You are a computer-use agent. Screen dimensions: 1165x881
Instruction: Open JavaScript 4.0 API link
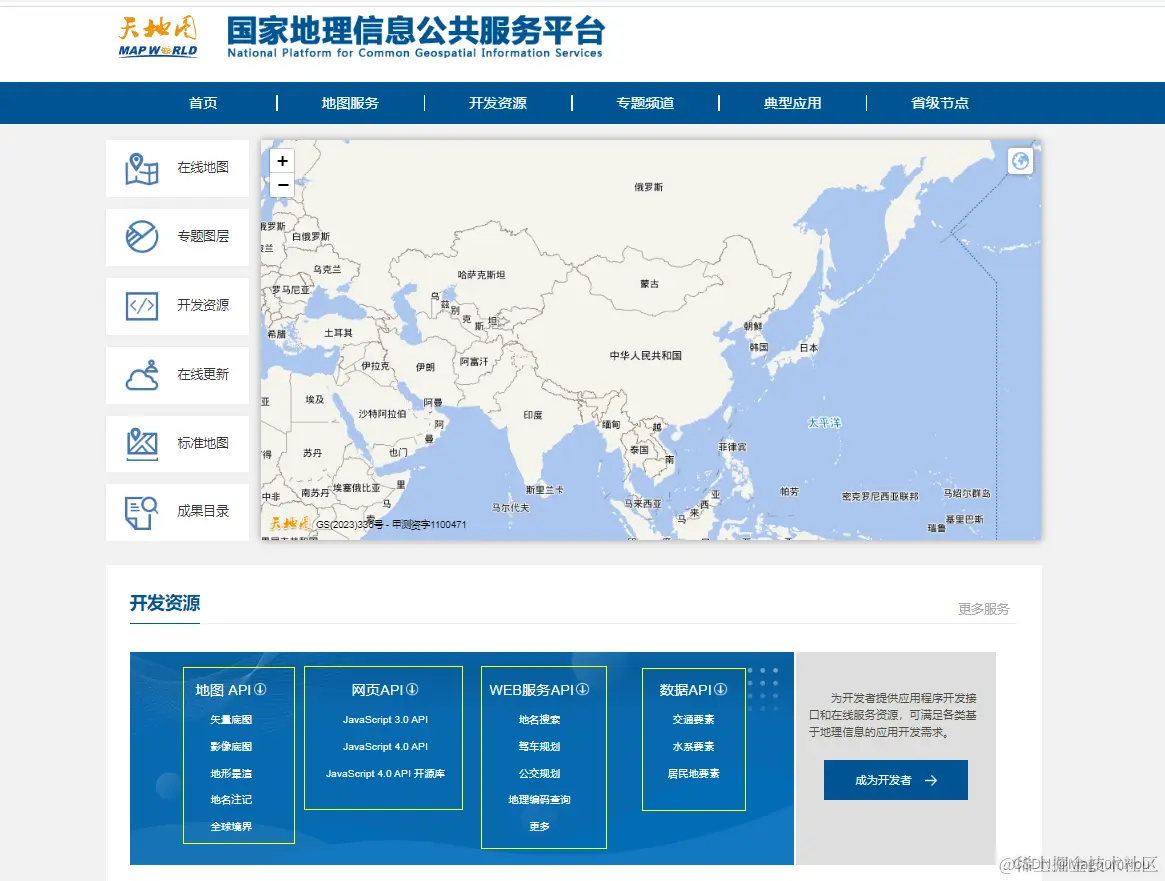click(385, 747)
